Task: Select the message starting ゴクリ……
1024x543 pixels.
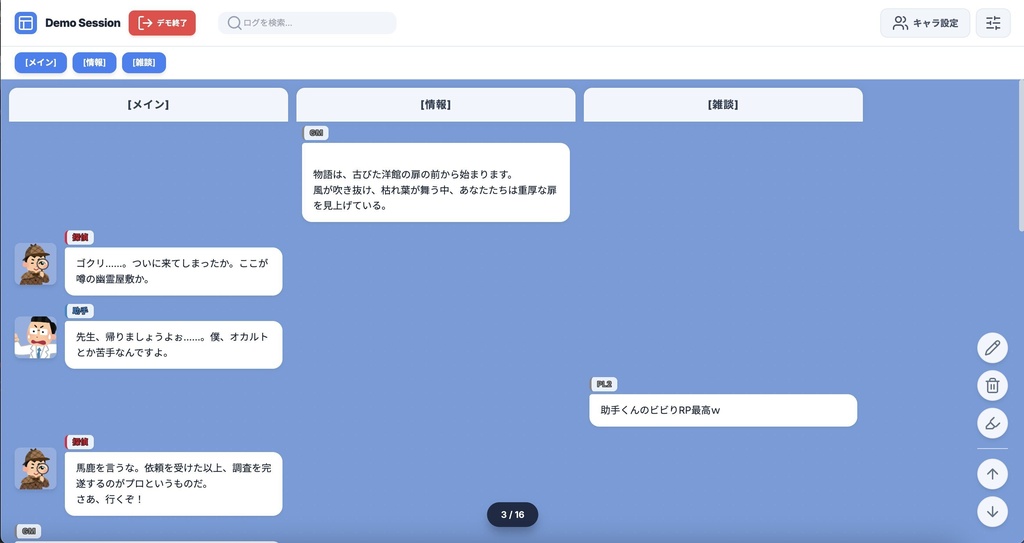Action: (x=174, y=271)
